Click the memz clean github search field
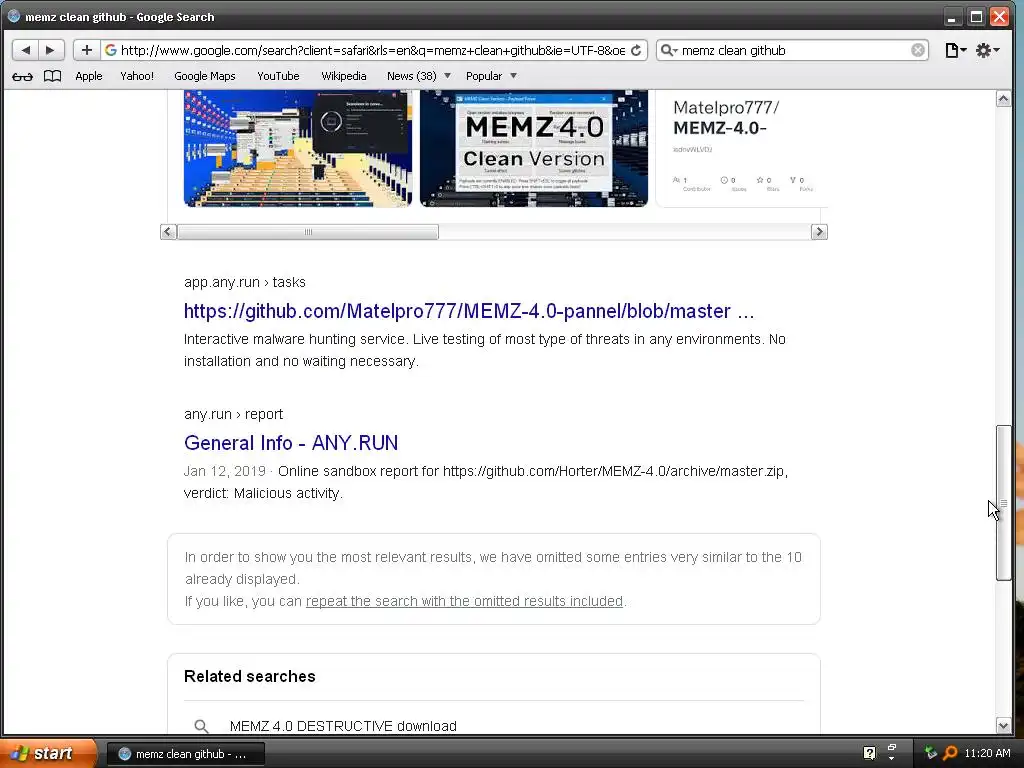The image size is (1024, 768). click(793, 50)
